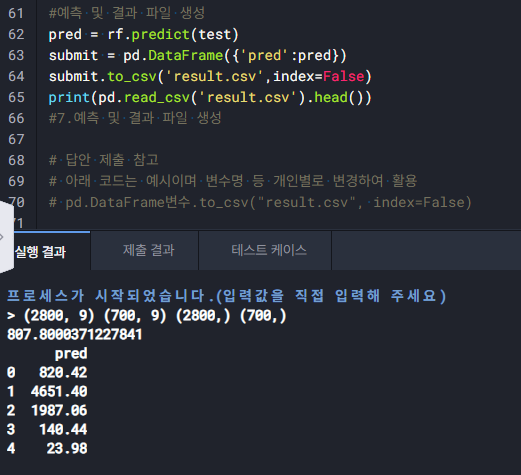
Task: Click the False keyword in index=False
Action: (x=343, y=77)
